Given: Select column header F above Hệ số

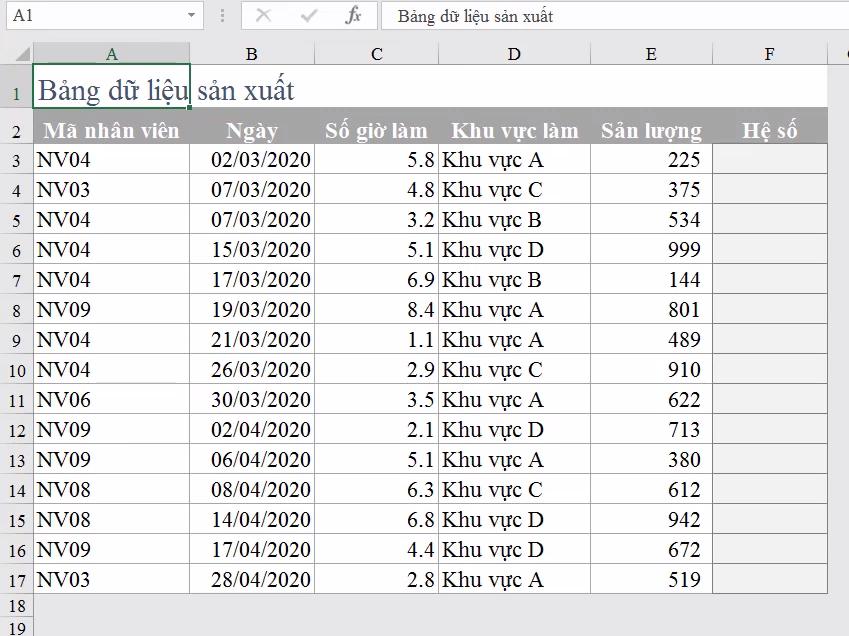Looking at the screenshot, I should 770,53.
